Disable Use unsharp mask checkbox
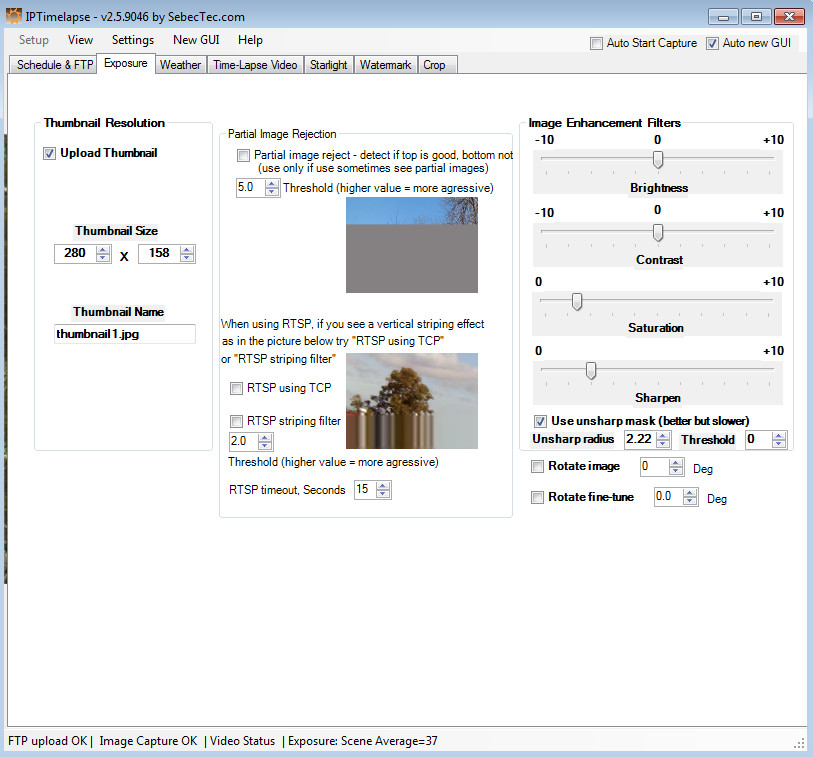The width and height of the screenshot is (813, 757). click(540, 421)
